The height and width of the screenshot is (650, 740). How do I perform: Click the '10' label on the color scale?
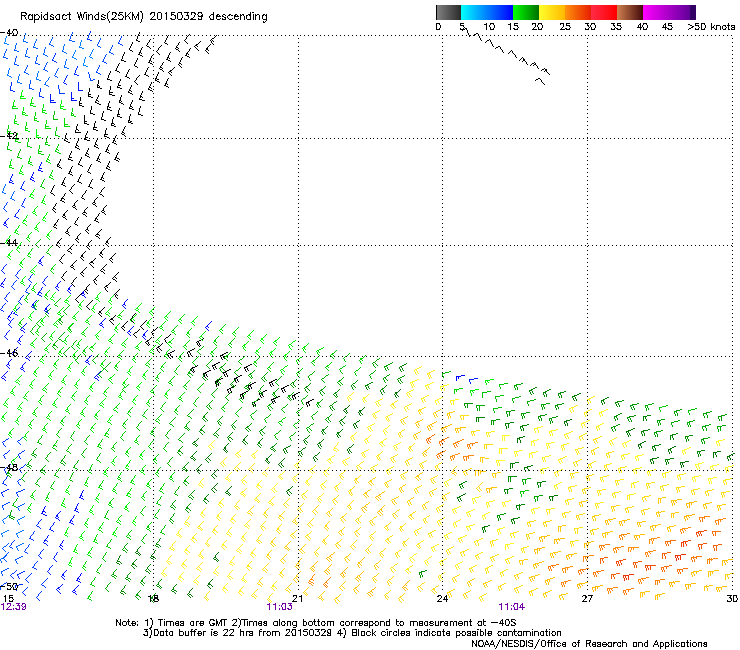pyautogui.click(x=489, y=27)
